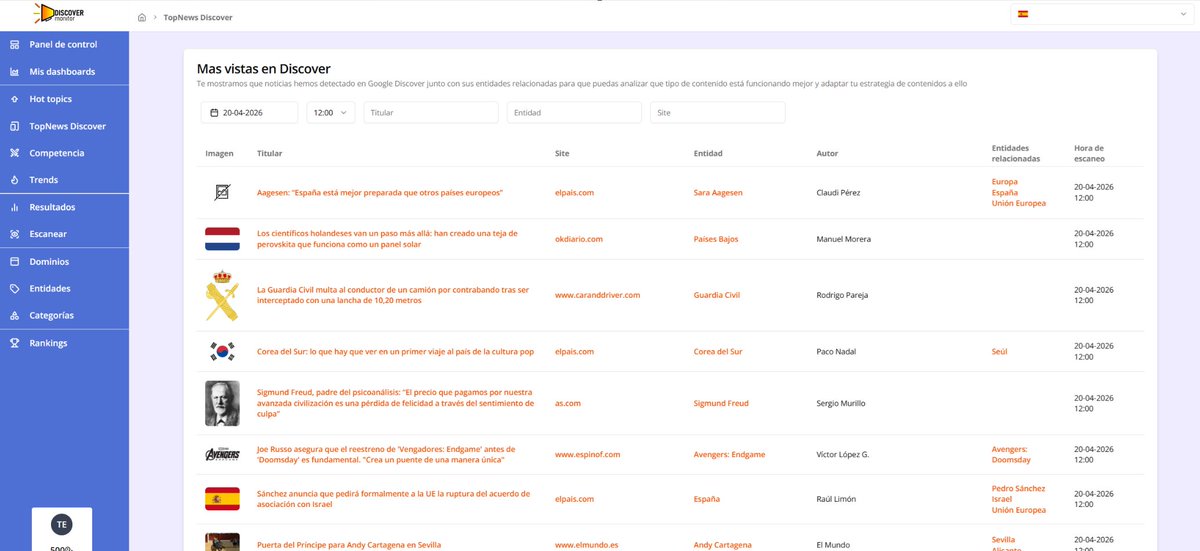The height and width of the screenshot is (551, 1200).
Task: Click the Spain flag thumbnail in Sánchez row
Action: click(x=222, y=499)
